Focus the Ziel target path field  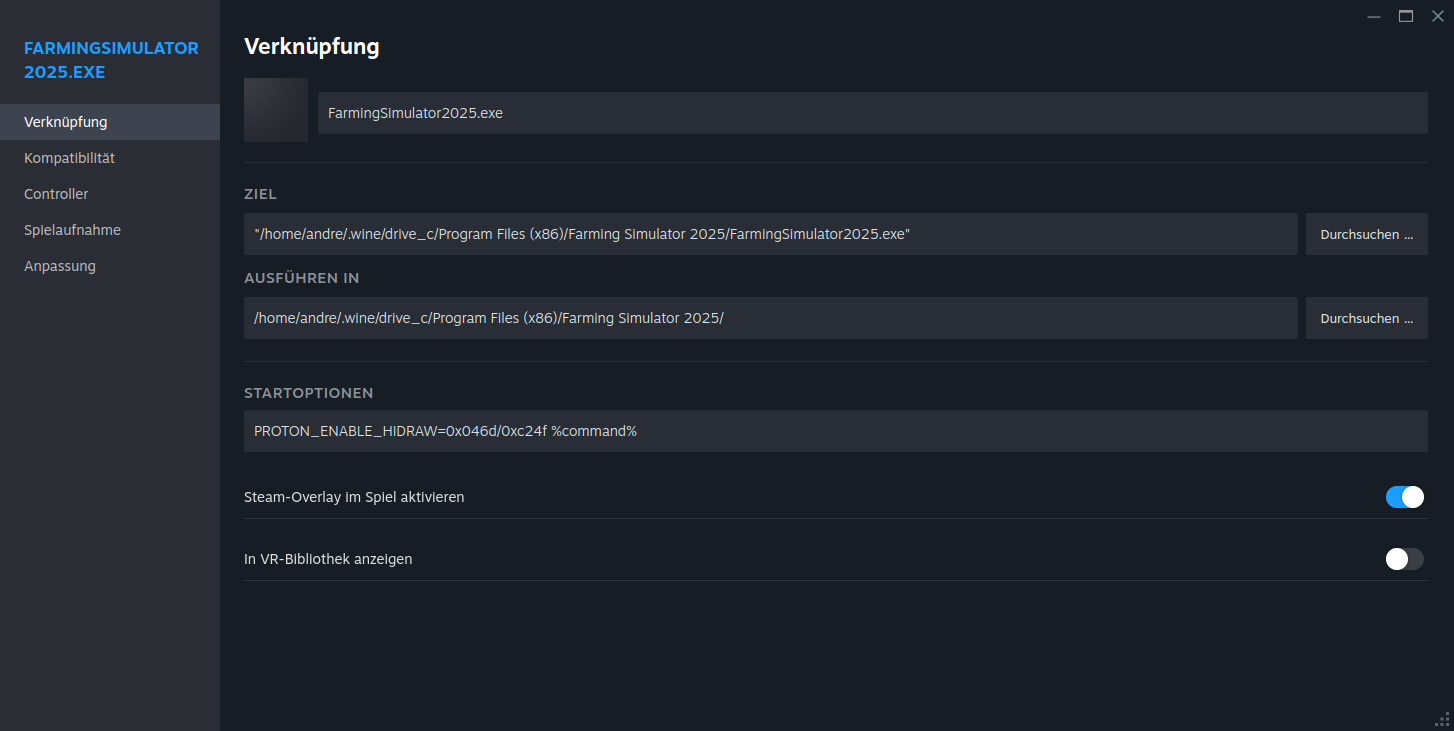pos(770,234)
